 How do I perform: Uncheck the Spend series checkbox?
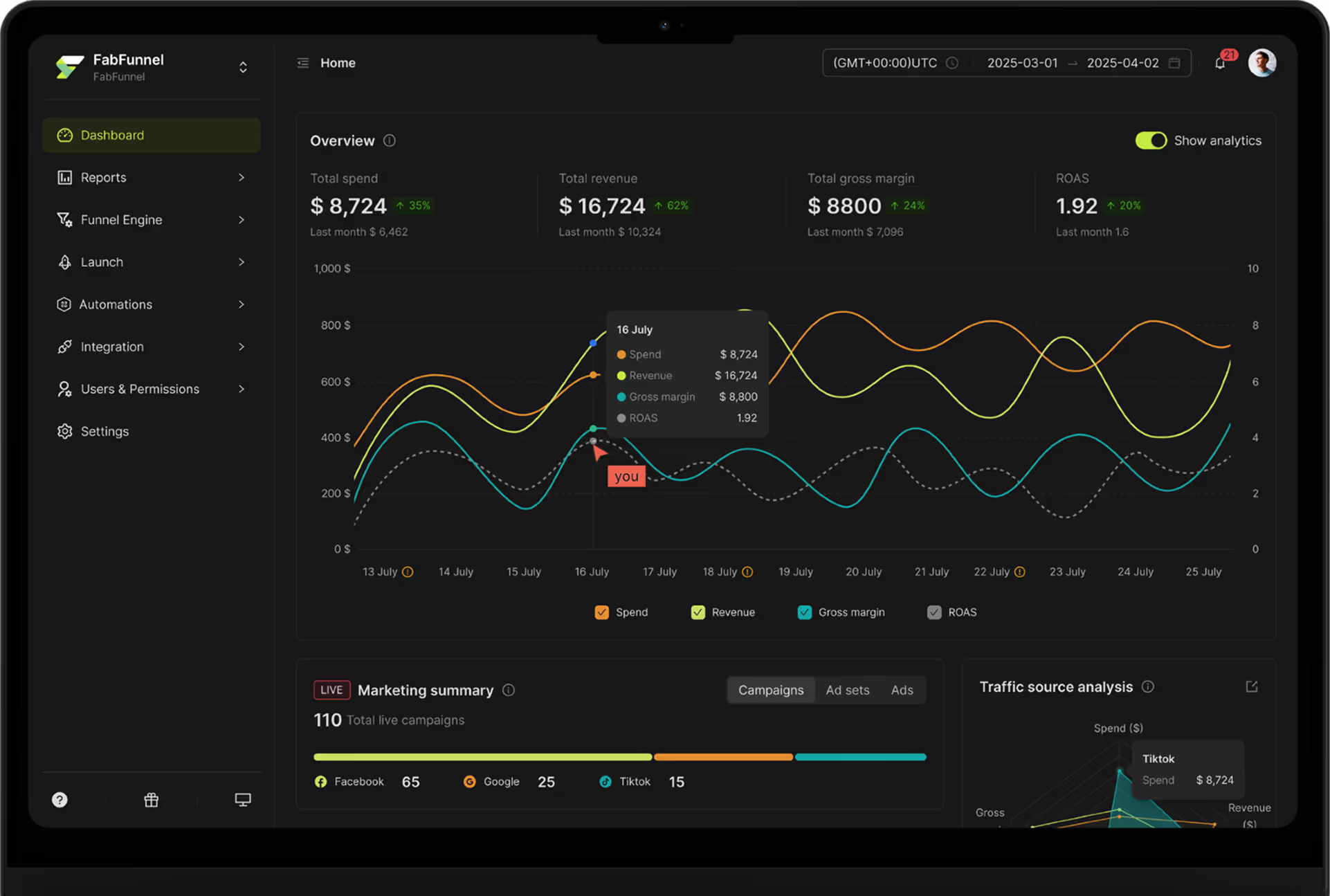[601, 612]
